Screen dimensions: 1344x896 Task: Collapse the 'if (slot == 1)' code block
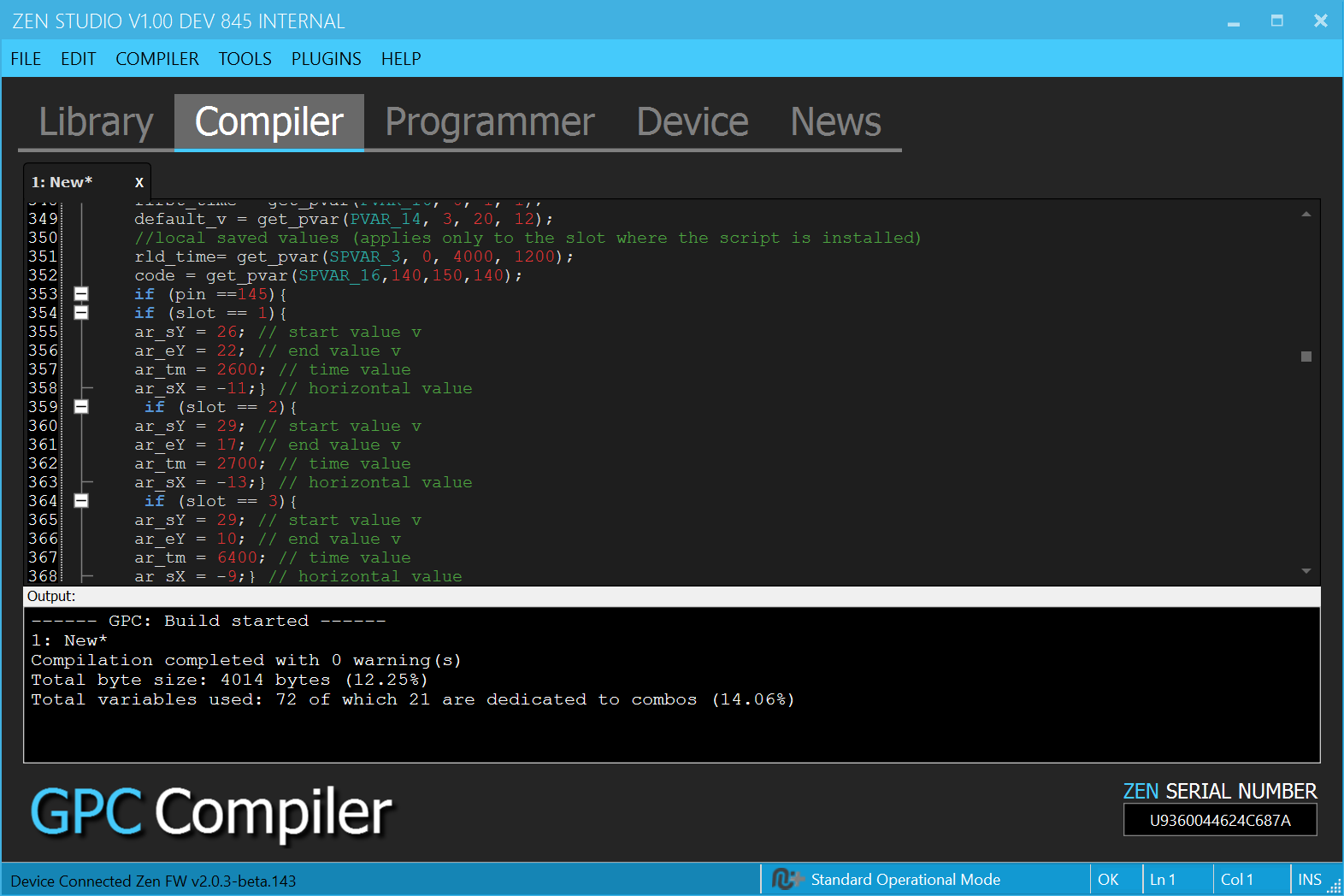click(81, 313)
